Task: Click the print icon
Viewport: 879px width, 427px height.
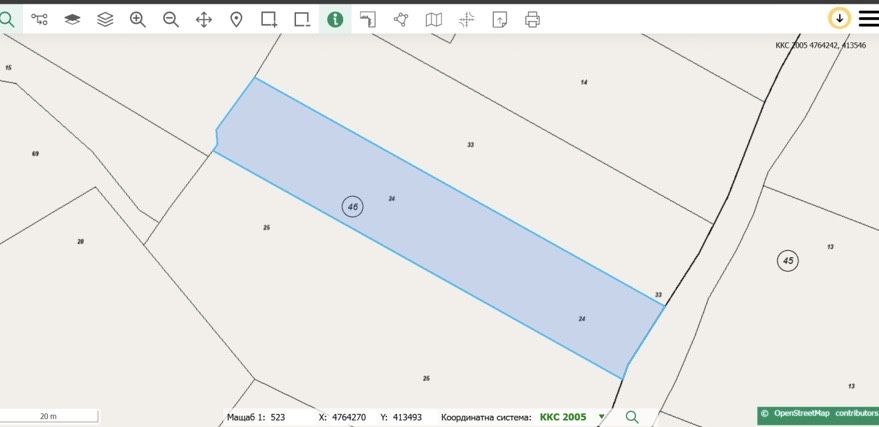Action: 533,20
